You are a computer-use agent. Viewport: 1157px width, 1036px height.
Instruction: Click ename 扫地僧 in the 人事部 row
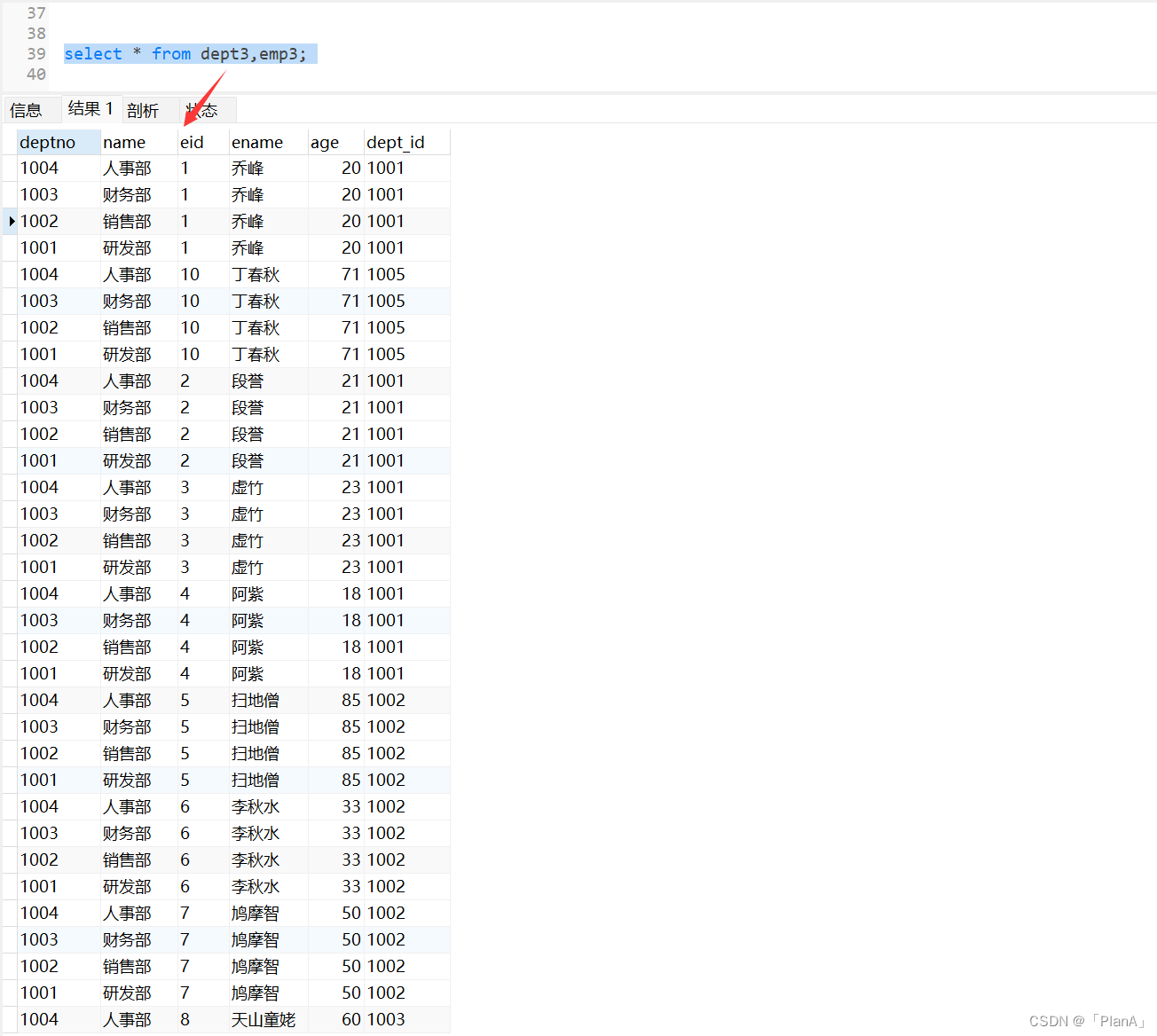268,700
